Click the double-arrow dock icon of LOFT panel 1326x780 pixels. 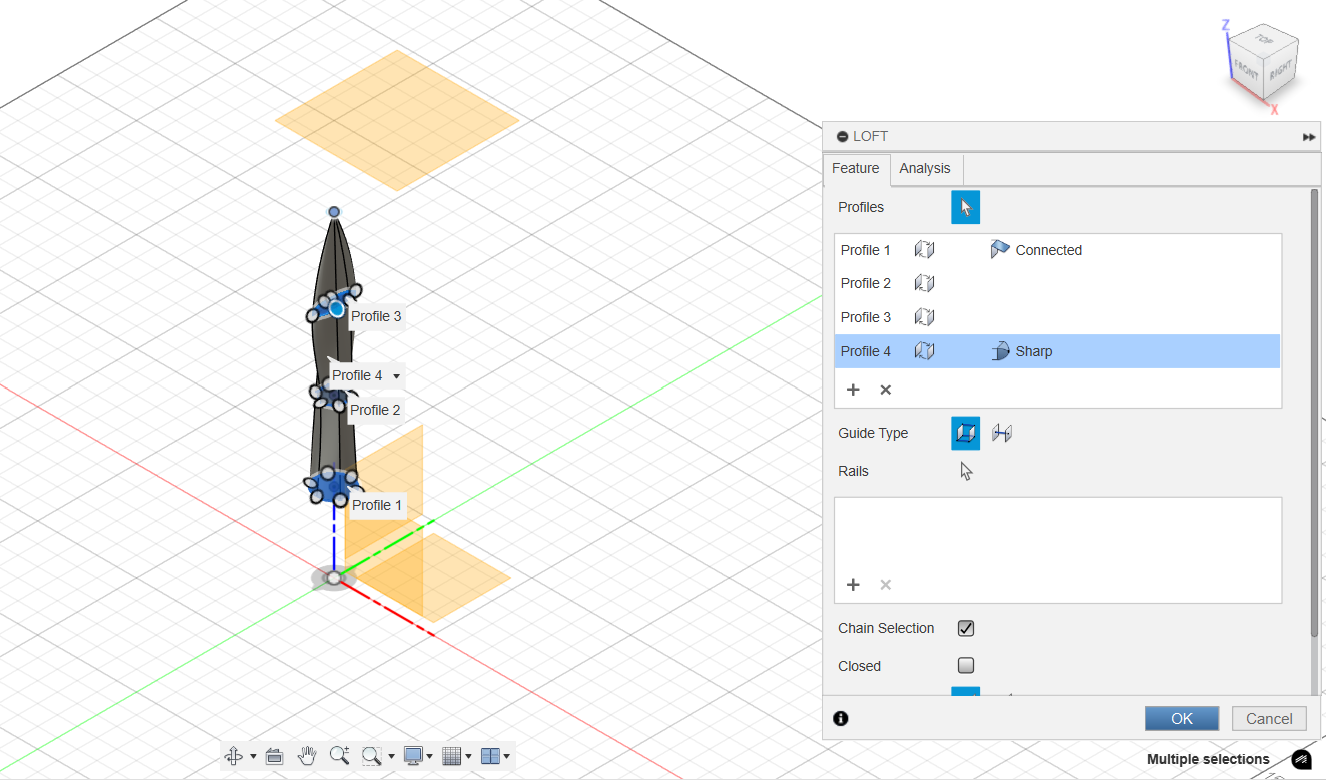tap(1309, 137)
